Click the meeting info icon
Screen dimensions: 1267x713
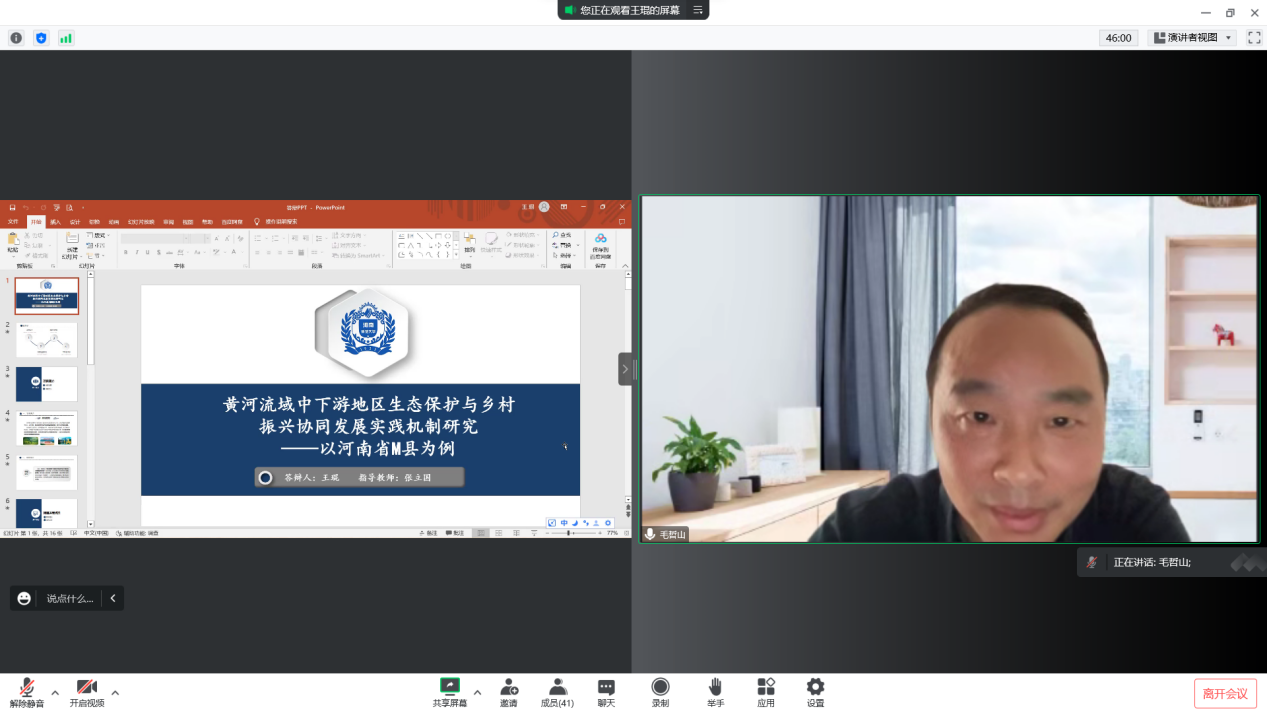[16, 38]
